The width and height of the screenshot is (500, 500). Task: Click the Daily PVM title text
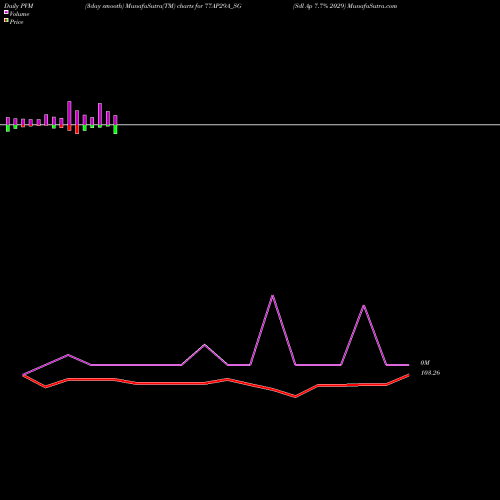pos(19,6)
